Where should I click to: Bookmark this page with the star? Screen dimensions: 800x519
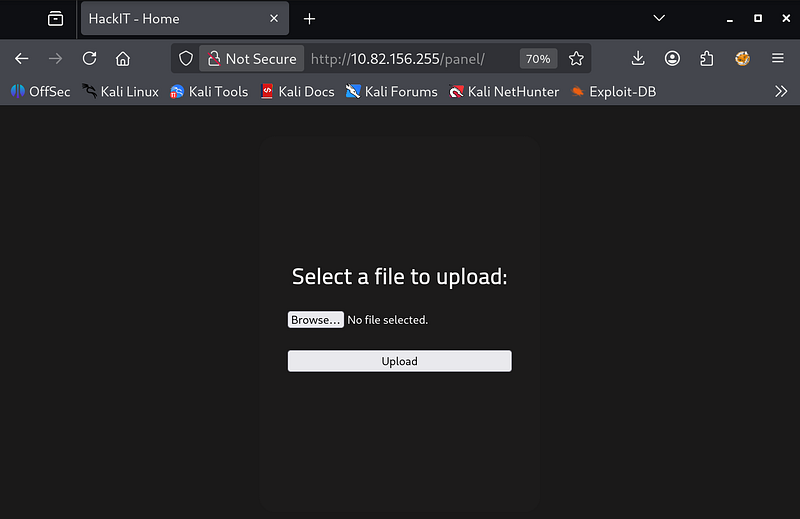(x=576, y=59)
